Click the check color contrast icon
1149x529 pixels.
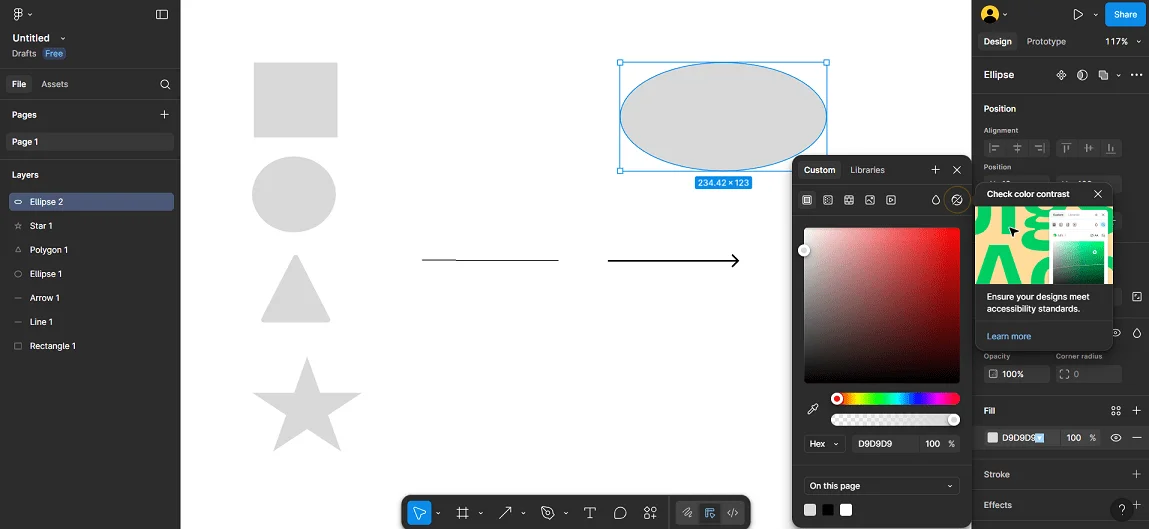coord(956,200)
